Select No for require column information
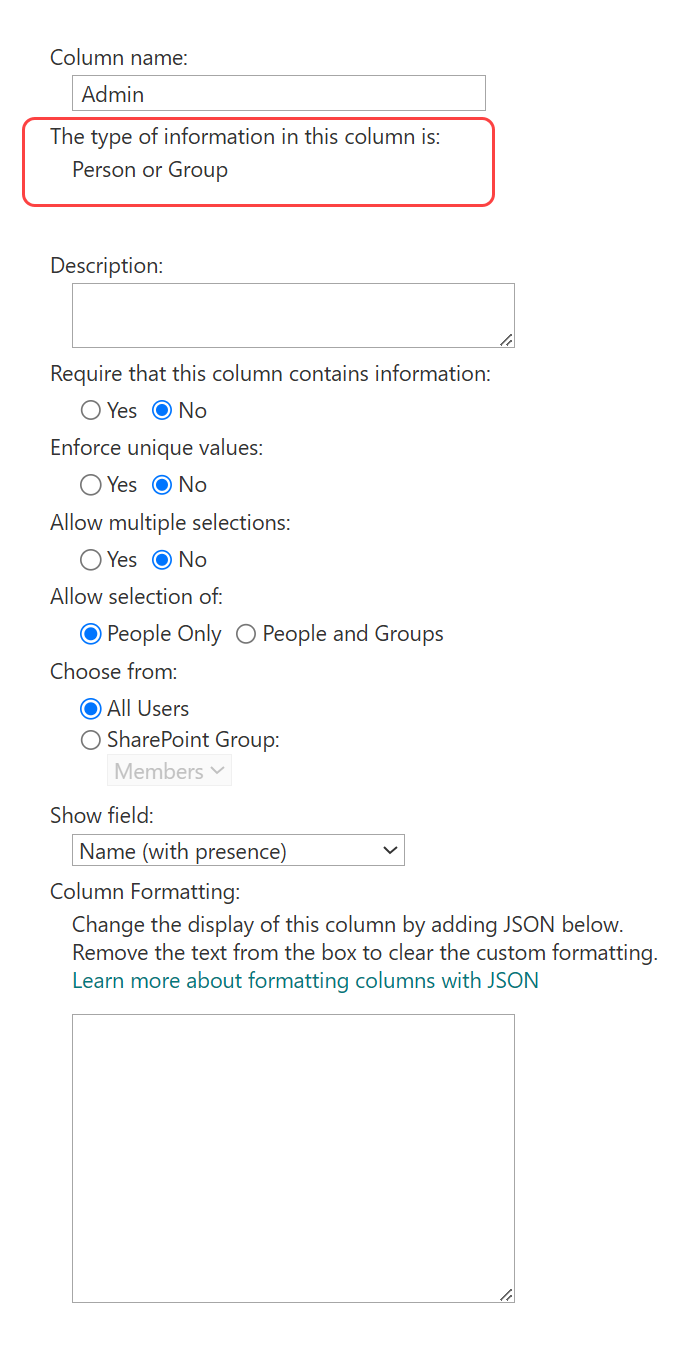676x1361 pixels. [163, 410]
